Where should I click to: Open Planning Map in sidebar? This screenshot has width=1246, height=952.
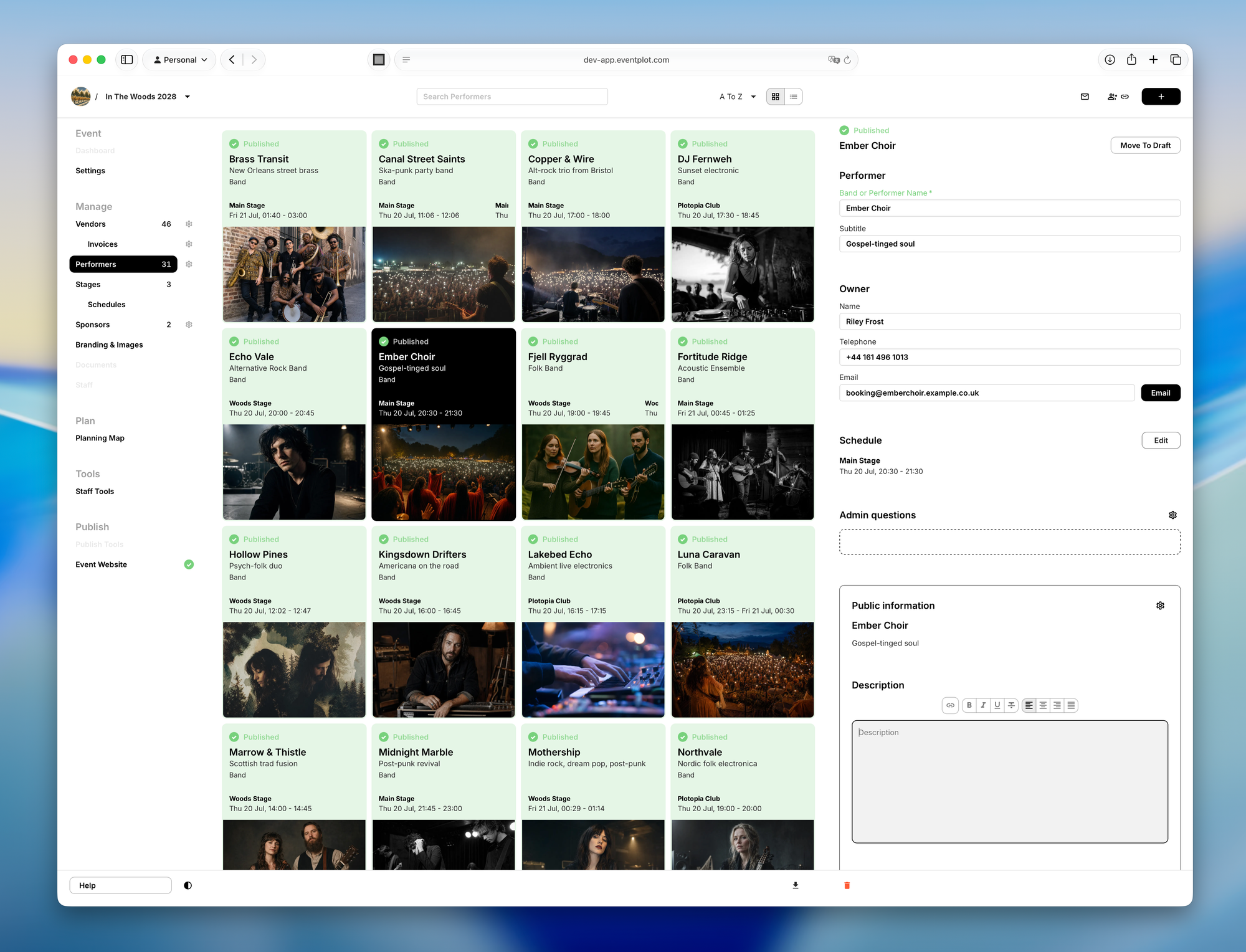[x=100, y=439]
